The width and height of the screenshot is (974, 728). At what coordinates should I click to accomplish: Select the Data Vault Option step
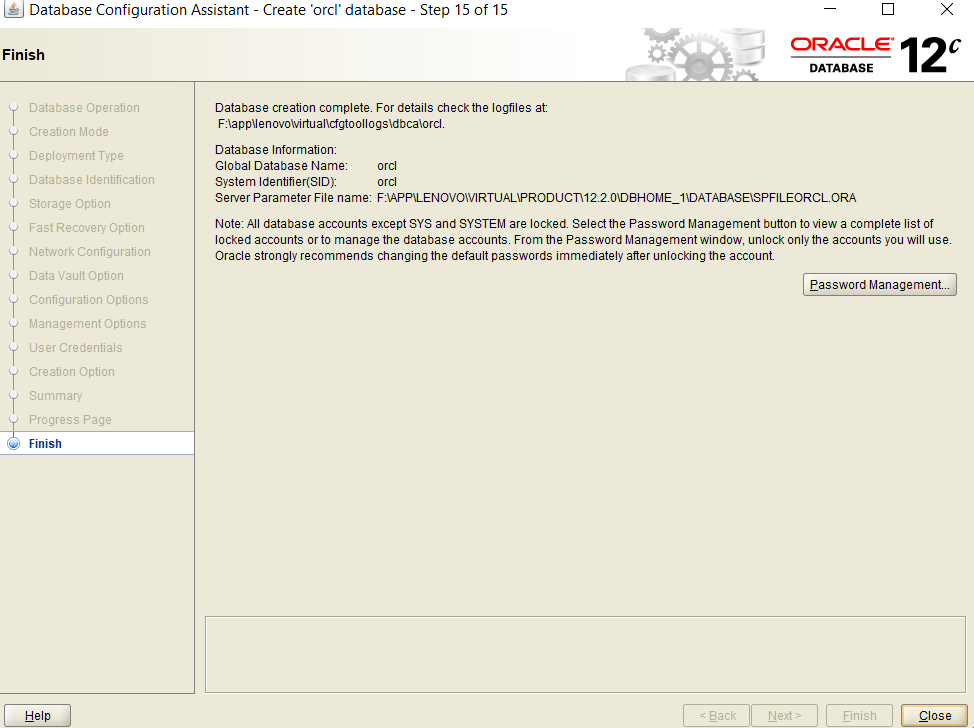point(76,276)
